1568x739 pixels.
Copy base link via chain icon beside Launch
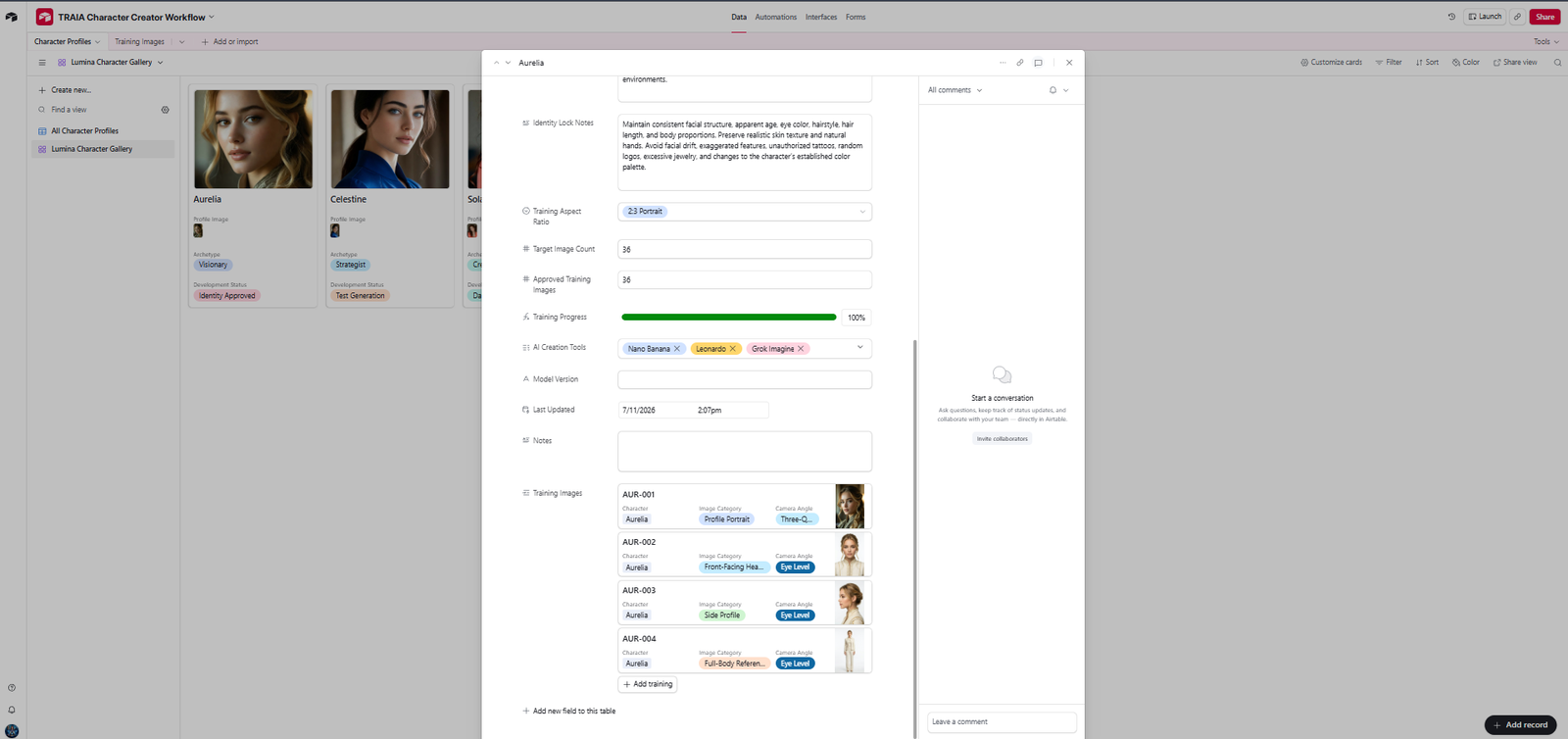pos(1517,17)
